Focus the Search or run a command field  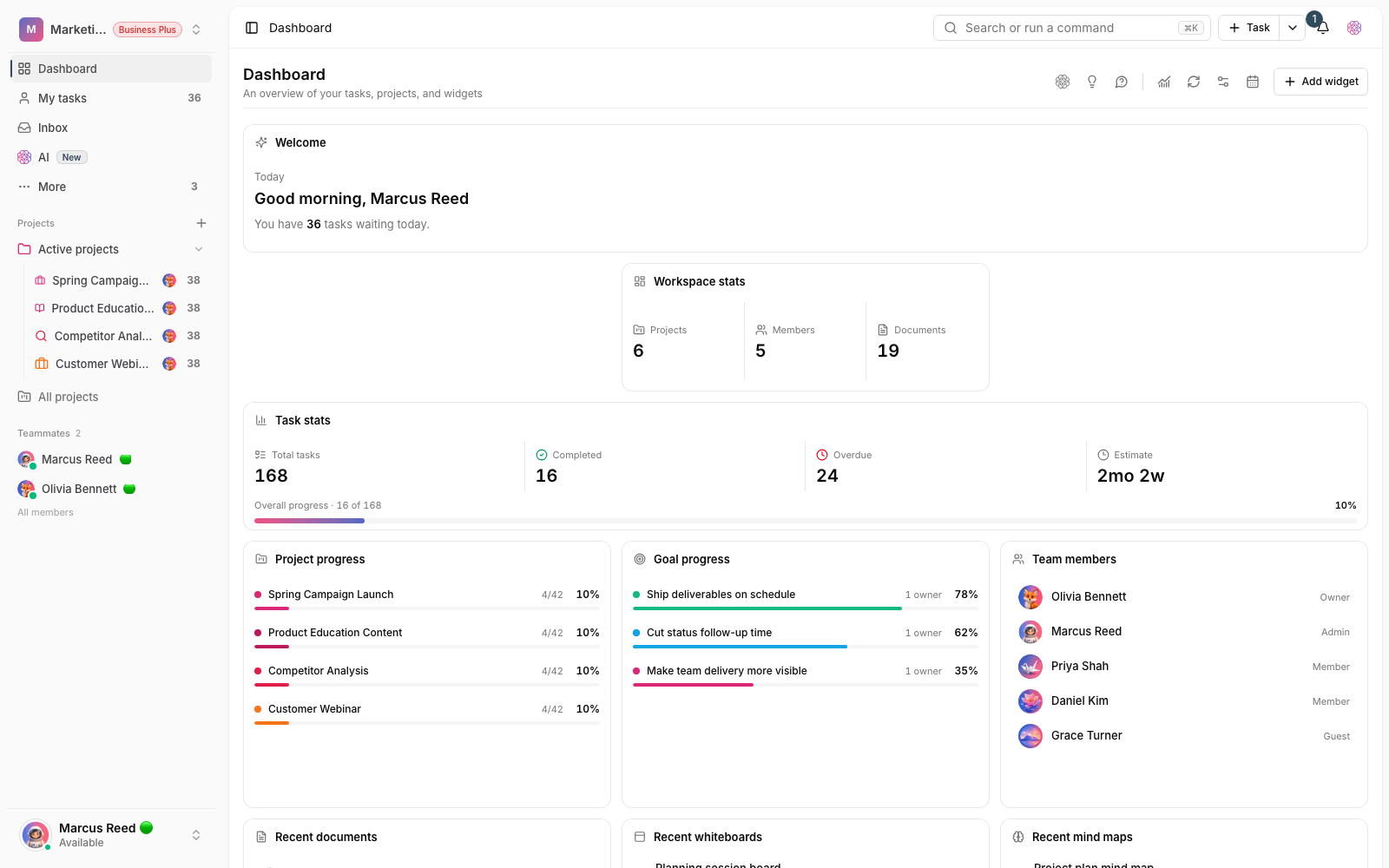(x=1071, y=28)
